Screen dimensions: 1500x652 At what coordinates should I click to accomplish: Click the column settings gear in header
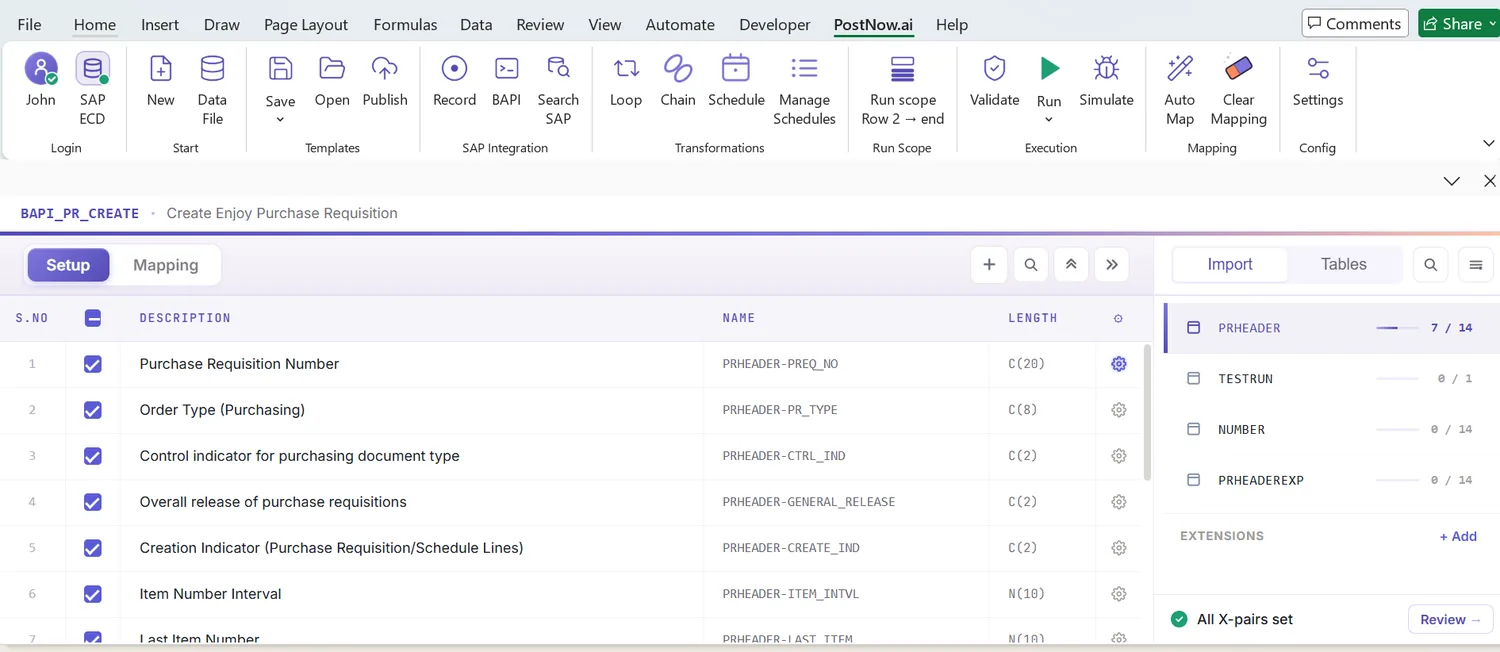1118,318
